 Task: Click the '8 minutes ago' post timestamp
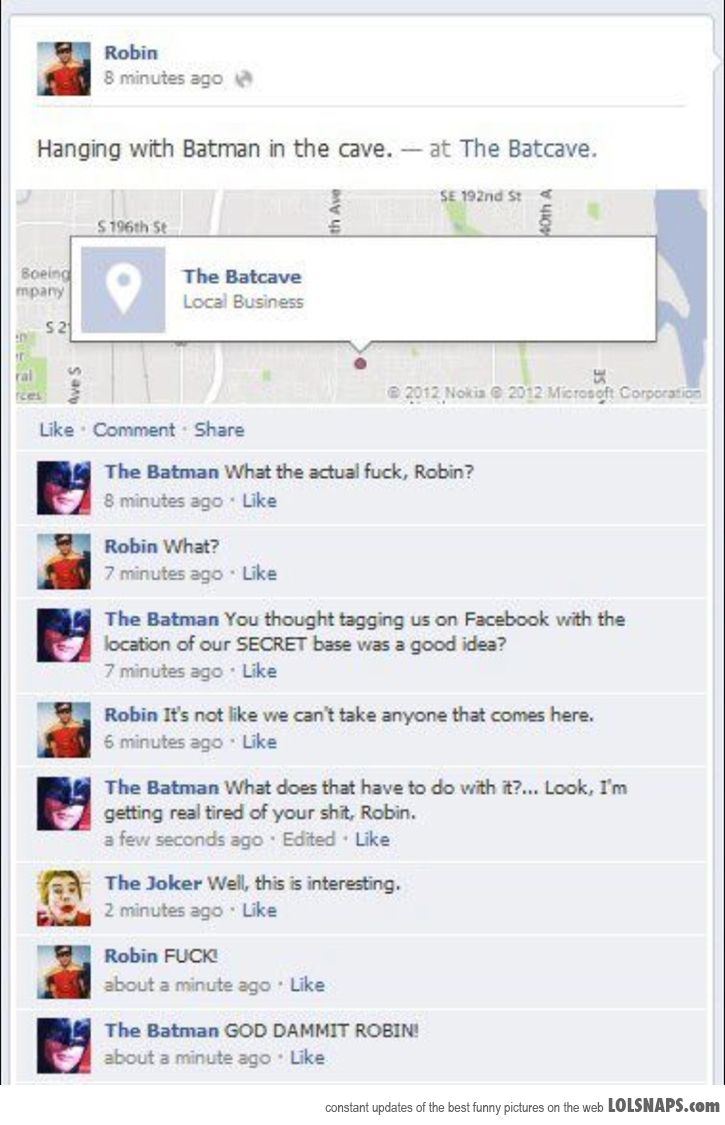tap(163, 78)
